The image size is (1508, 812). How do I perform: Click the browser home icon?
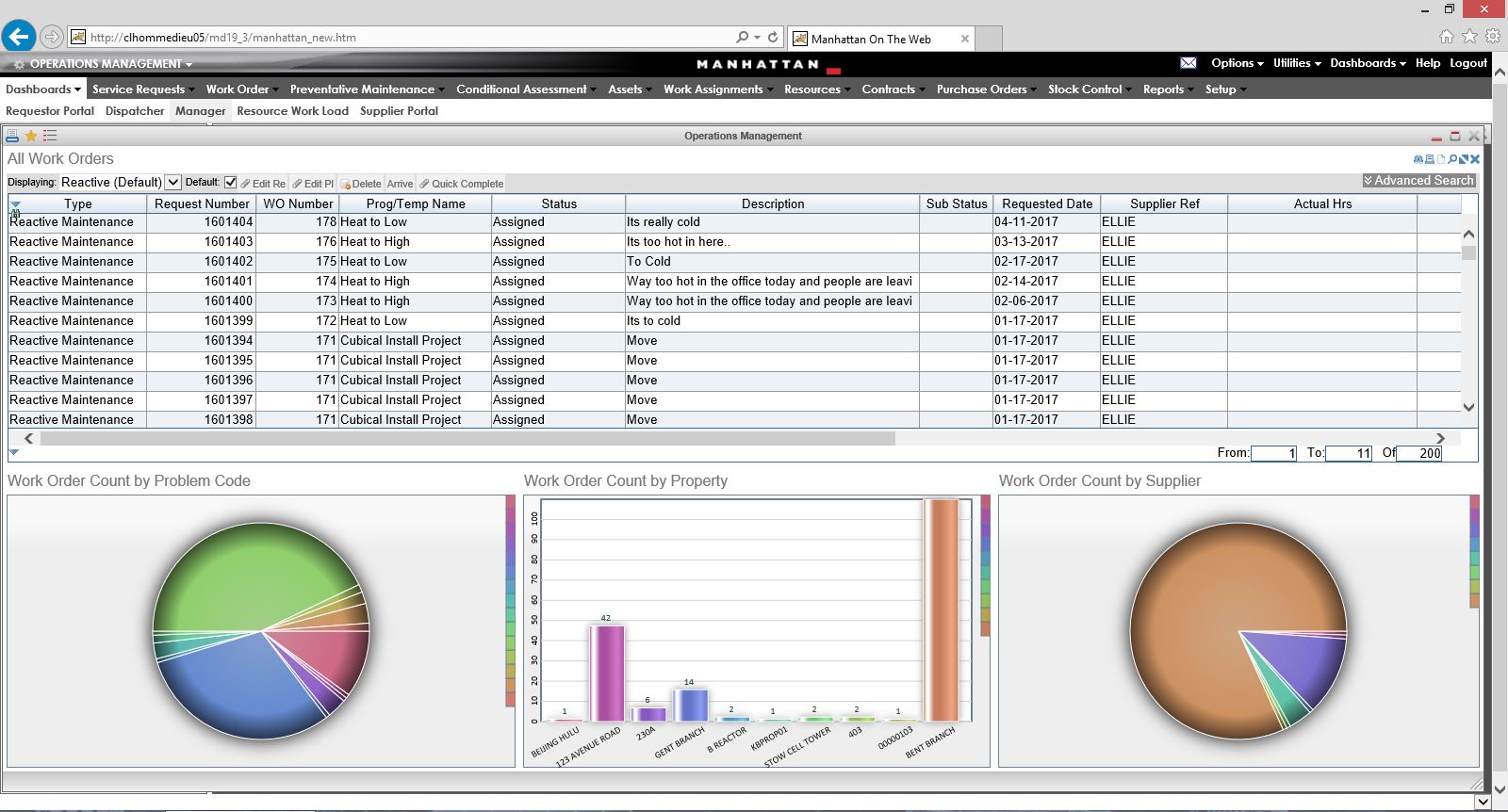click(x=1447, y=37)
